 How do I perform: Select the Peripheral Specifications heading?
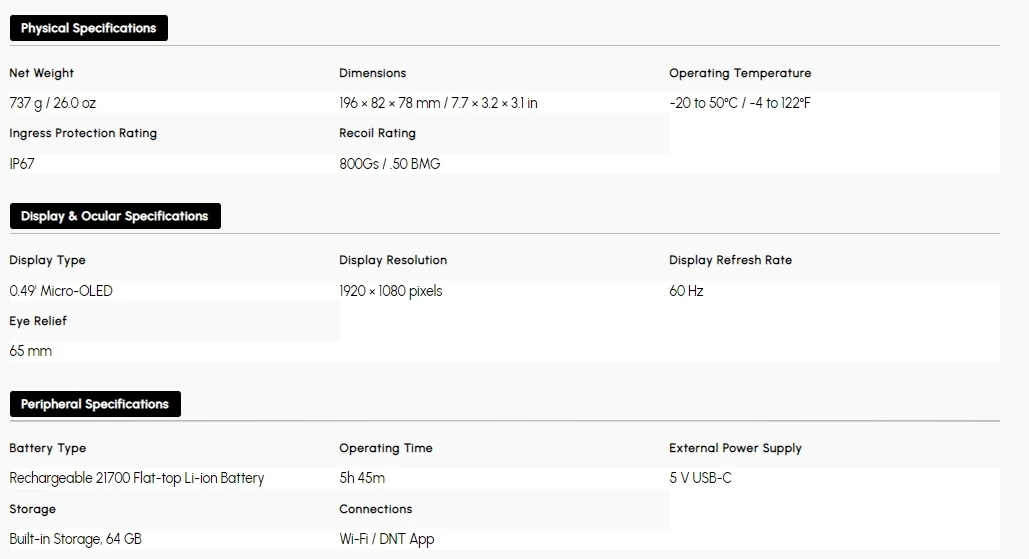point(95,404)
